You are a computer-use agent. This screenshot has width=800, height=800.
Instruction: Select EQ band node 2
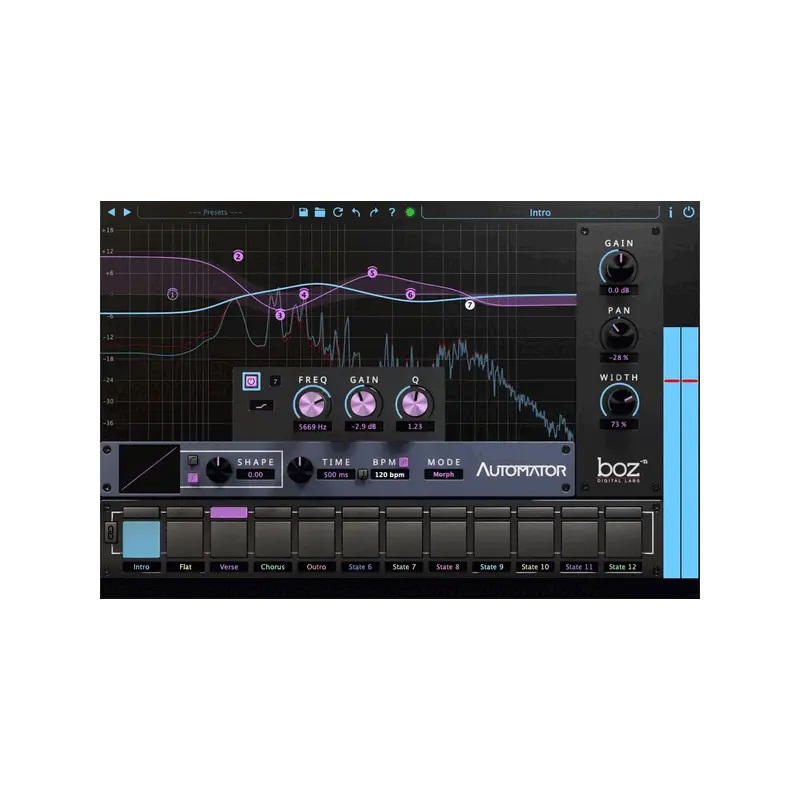(238, 256)
